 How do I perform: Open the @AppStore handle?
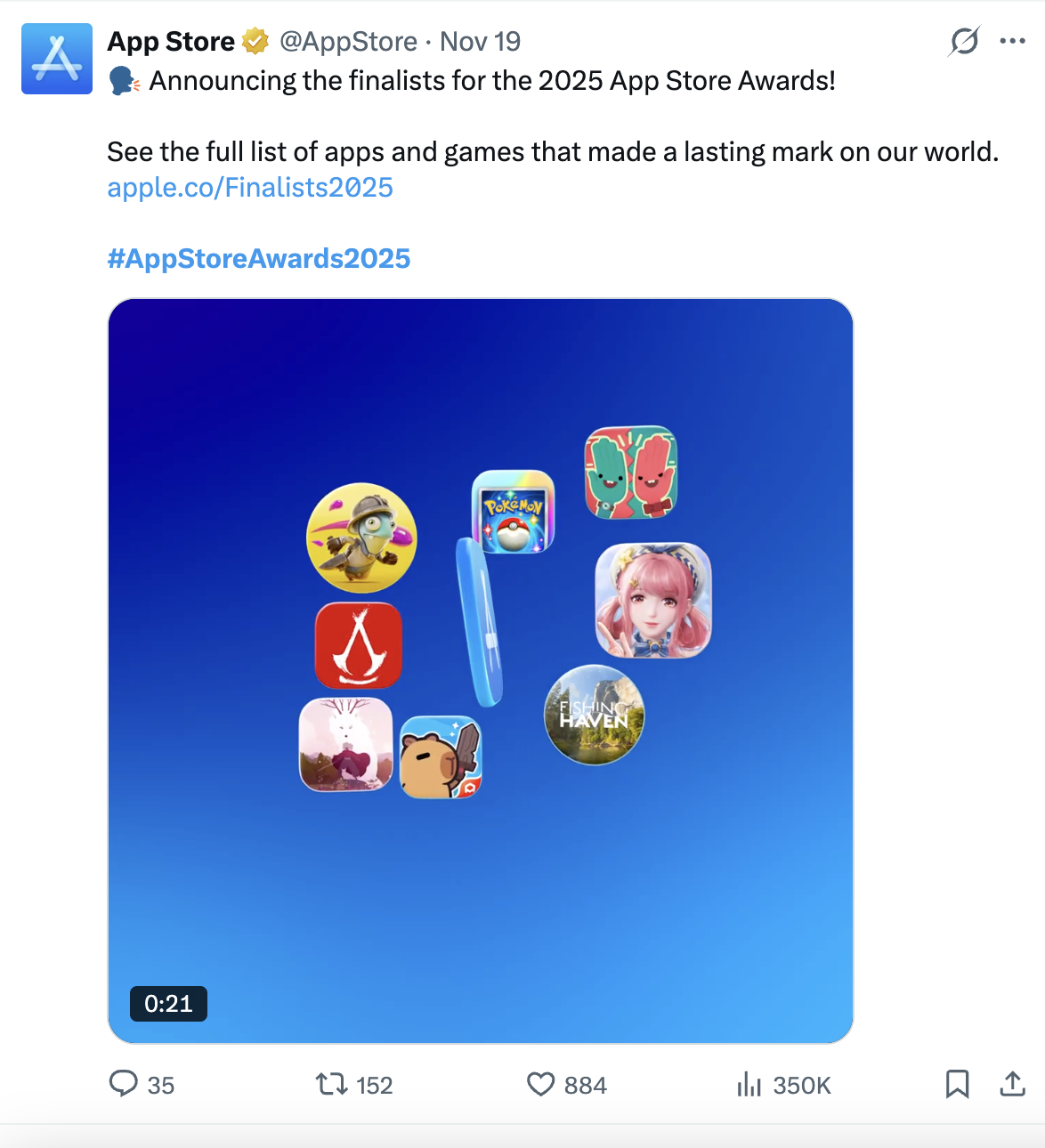(x=348, y=42)
